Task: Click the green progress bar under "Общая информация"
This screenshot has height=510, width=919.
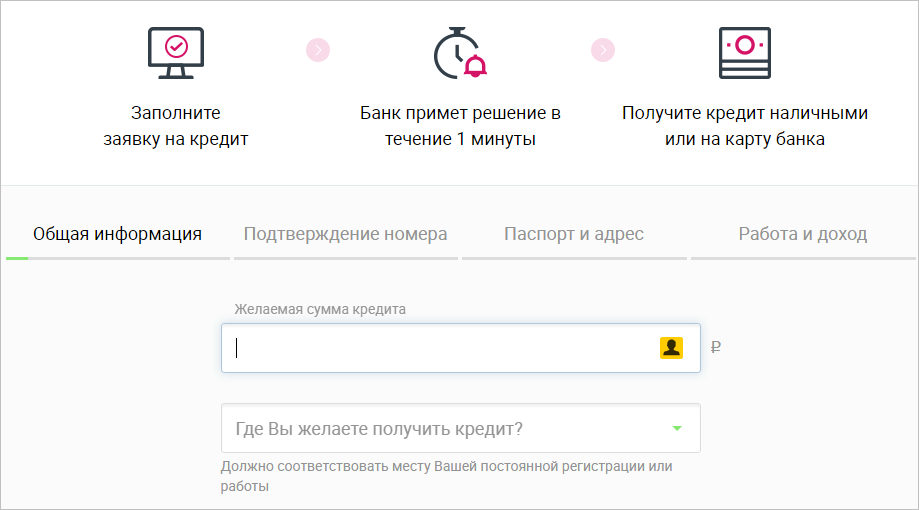Action: [x=17, y=258]
